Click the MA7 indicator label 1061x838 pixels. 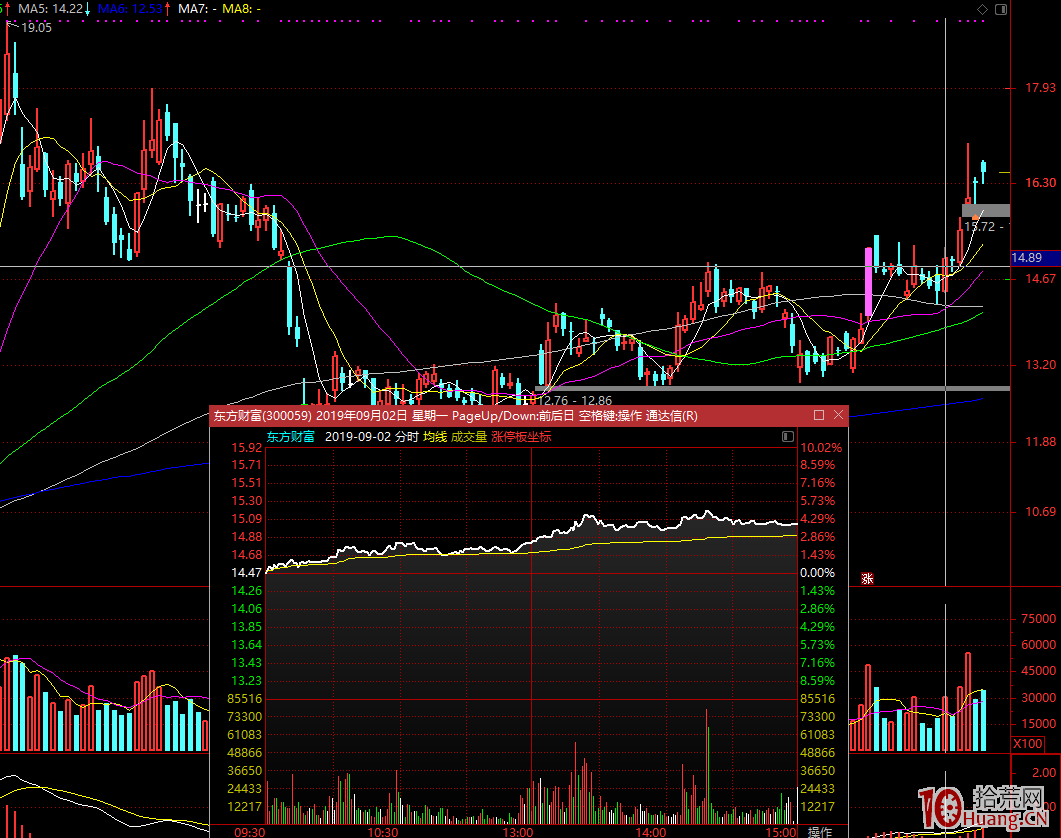pyautogui.click(x=197, y=9)
